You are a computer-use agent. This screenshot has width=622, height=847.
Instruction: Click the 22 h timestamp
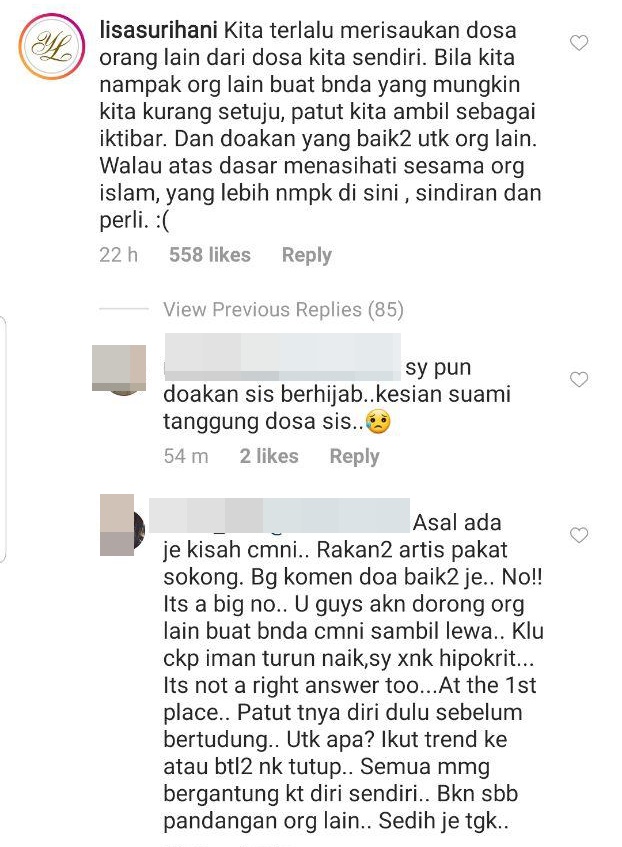118,255
